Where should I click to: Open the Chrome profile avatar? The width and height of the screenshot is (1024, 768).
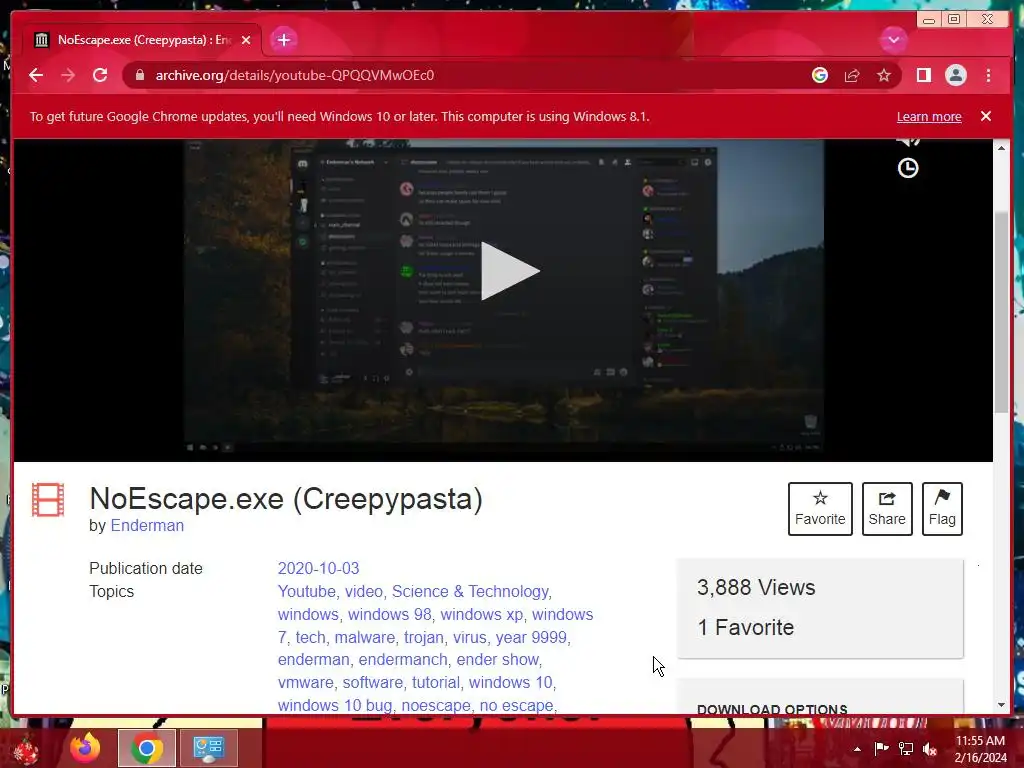[x=955, y=75]
